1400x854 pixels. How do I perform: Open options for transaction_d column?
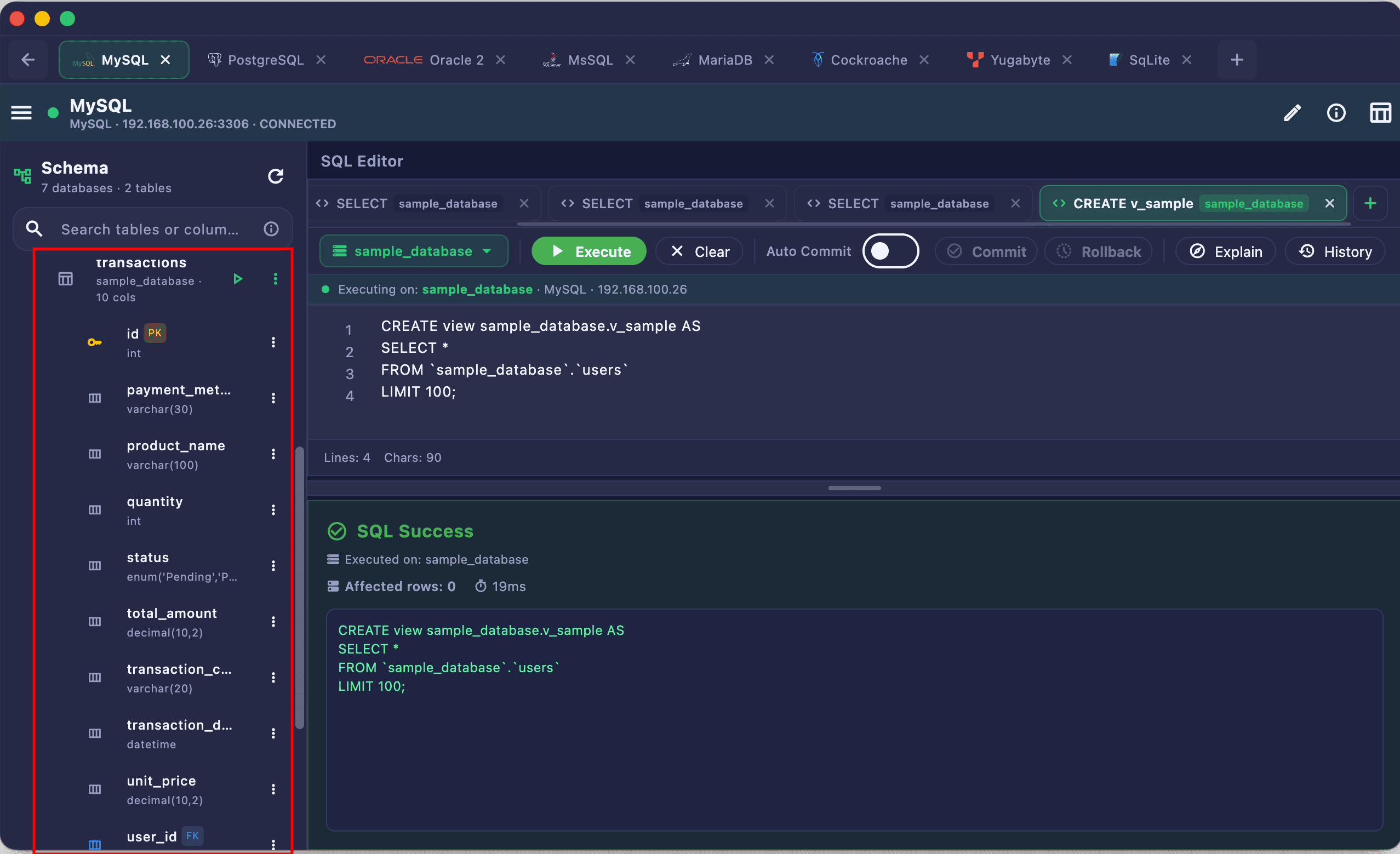(273, 733)
